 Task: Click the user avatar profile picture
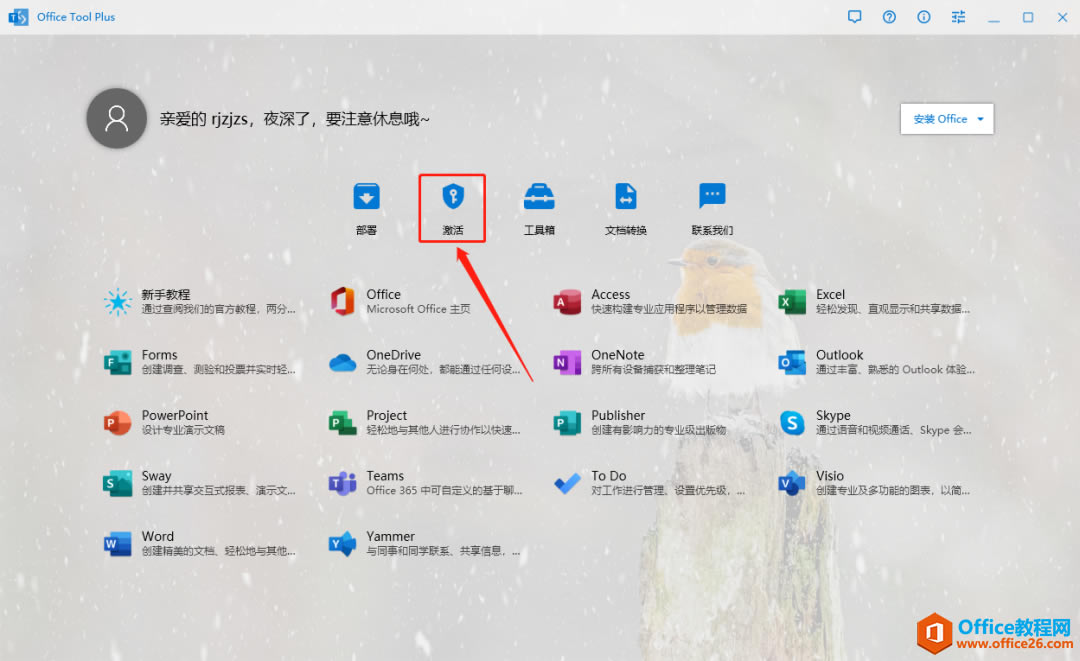click(x=116, y=118)
